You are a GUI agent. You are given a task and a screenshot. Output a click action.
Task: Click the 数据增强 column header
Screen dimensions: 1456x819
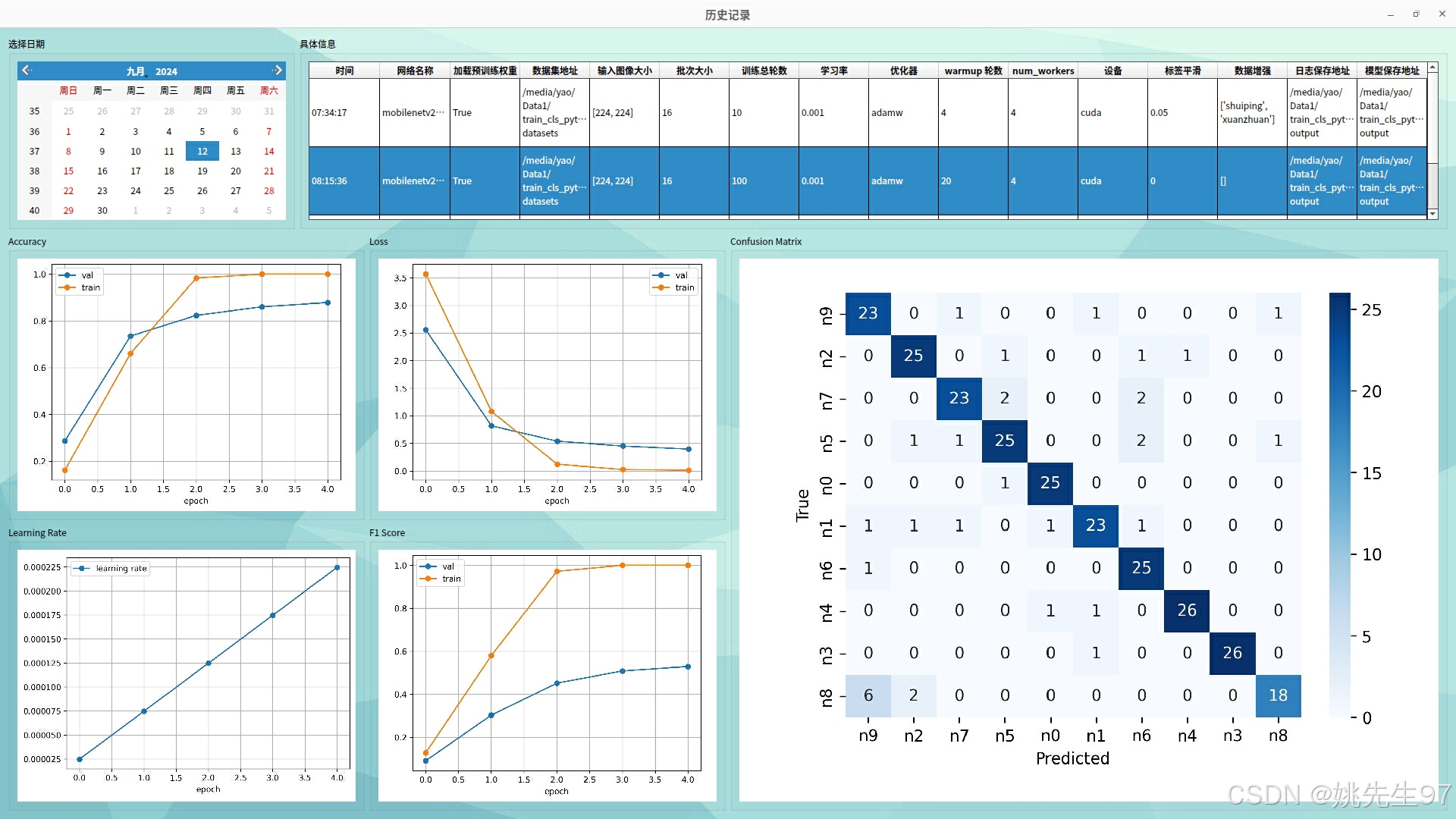[1252, 71]
